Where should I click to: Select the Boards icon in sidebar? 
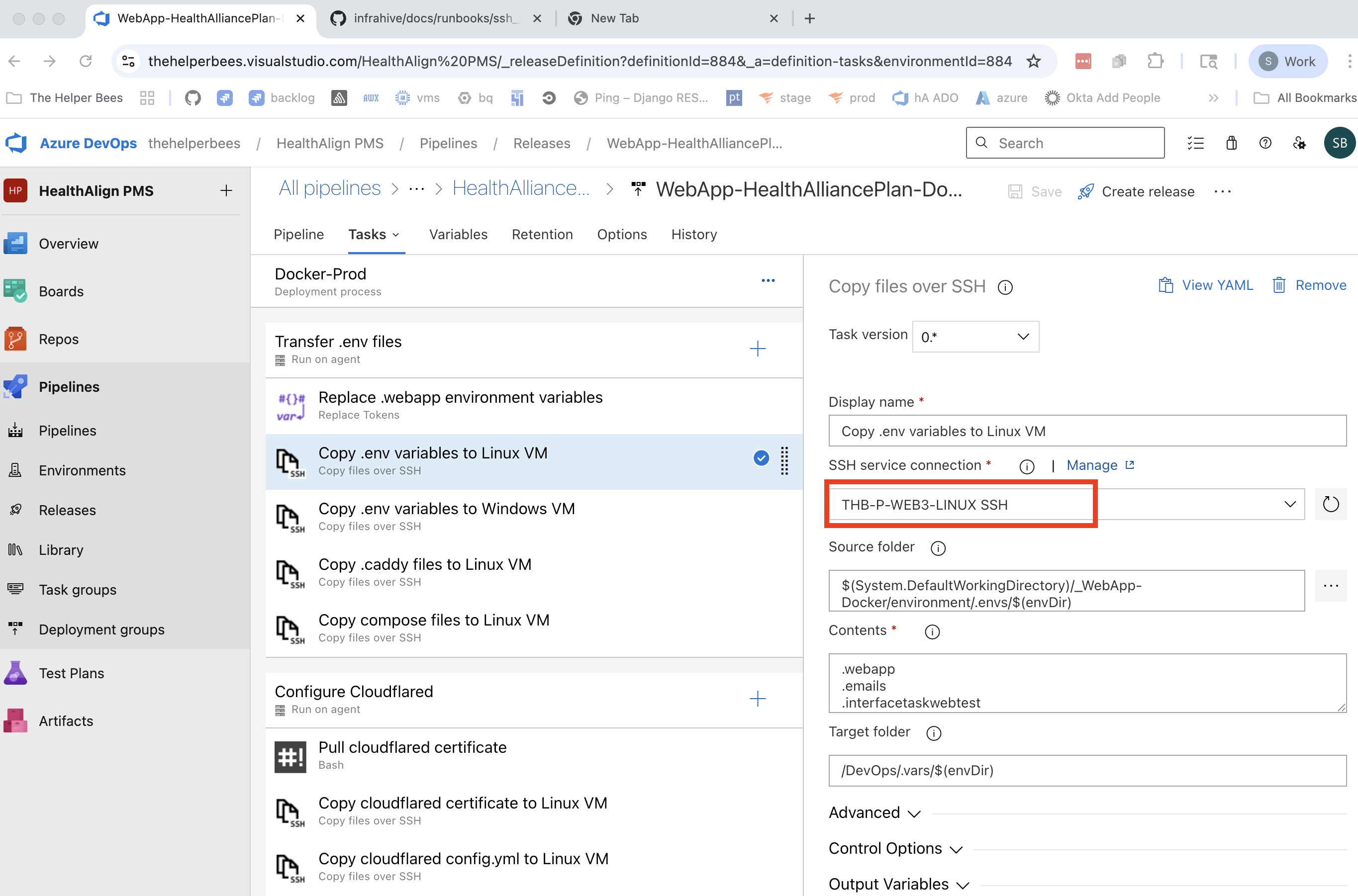click(15, 291)
